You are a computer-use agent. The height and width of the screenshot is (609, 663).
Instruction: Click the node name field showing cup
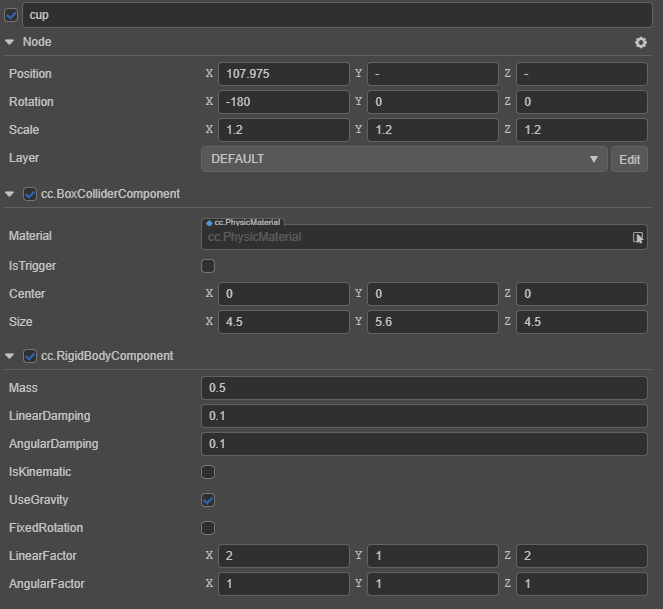[337, 15]
